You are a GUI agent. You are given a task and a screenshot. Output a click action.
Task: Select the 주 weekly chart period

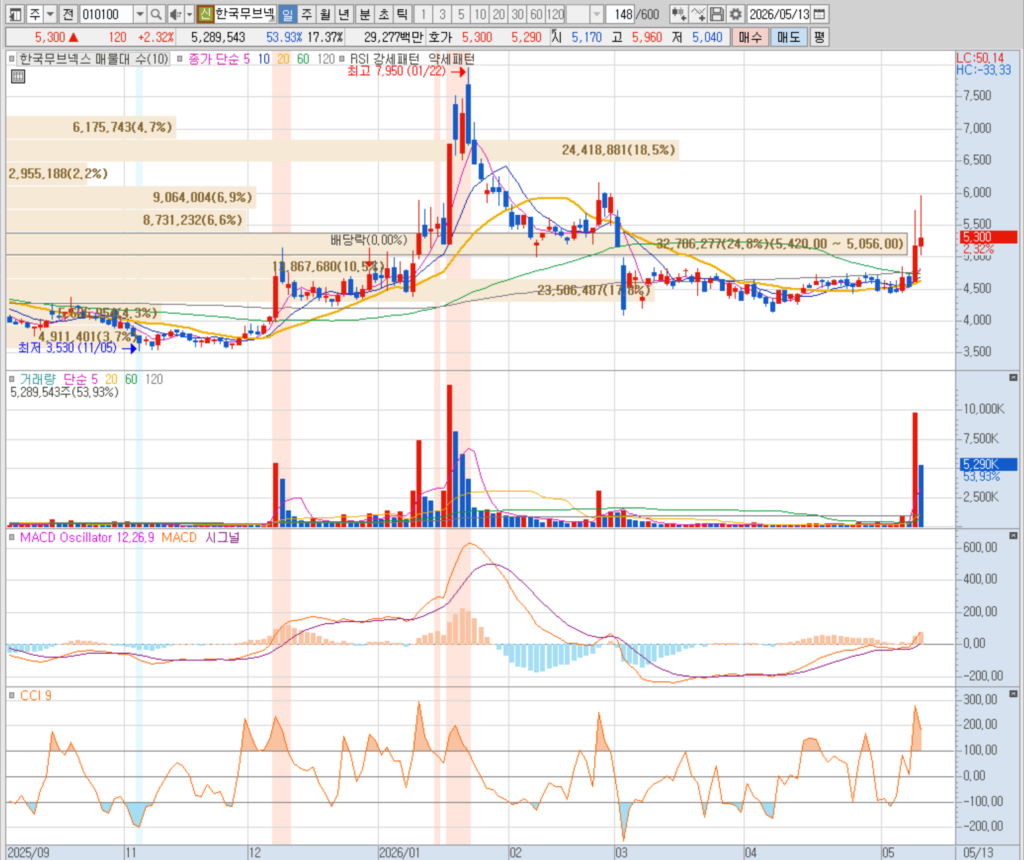[306, 14]
